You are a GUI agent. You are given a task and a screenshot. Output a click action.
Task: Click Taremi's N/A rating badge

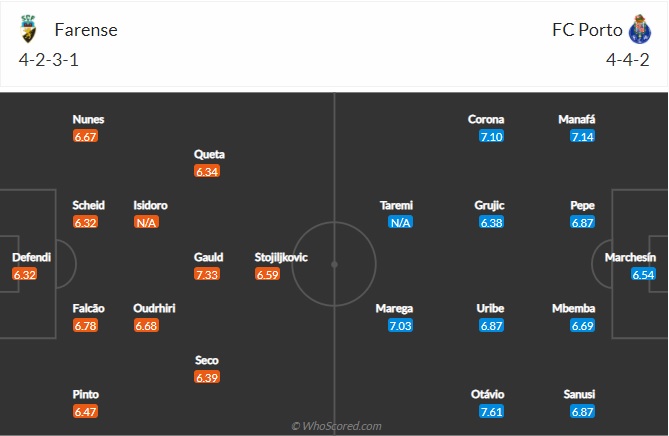(400, 222)
